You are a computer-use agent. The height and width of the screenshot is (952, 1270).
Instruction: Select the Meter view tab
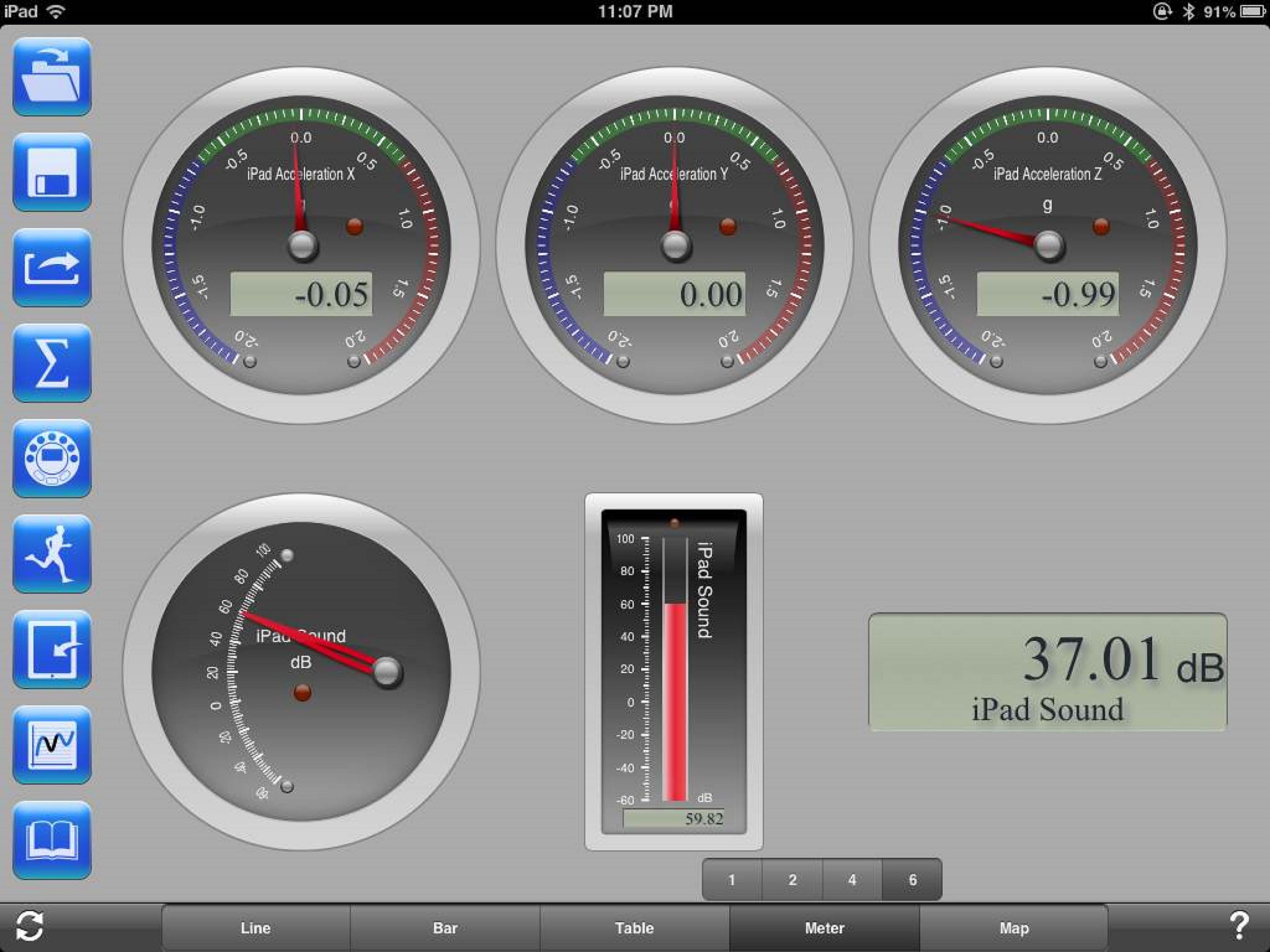[825, 928]
